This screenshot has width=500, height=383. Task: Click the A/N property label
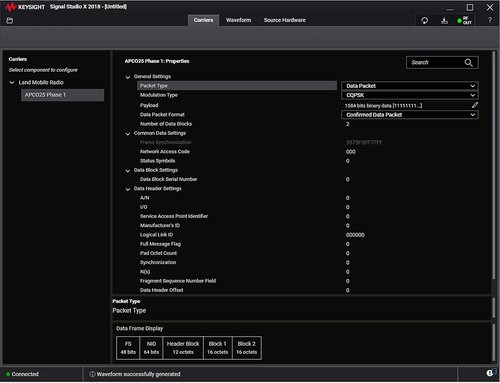144,198
